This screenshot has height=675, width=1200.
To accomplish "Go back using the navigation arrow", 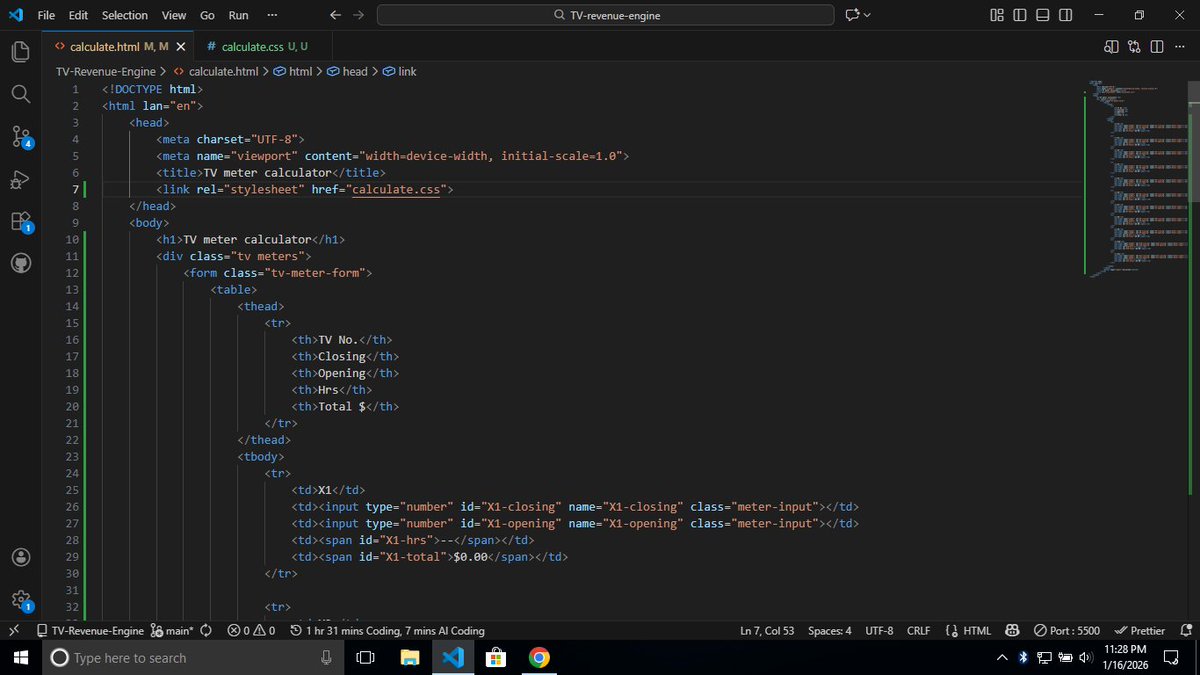I will coord(335,15).
